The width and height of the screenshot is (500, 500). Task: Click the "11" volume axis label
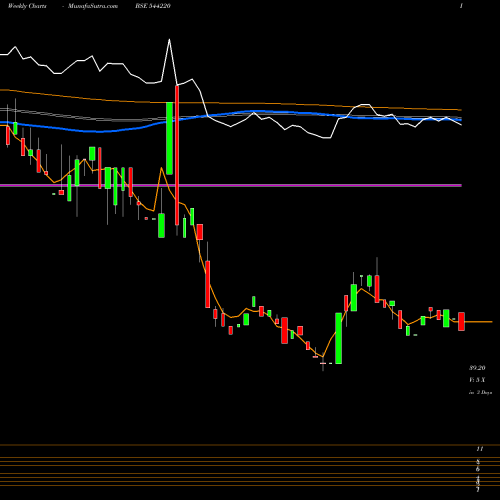pos(479,449)
